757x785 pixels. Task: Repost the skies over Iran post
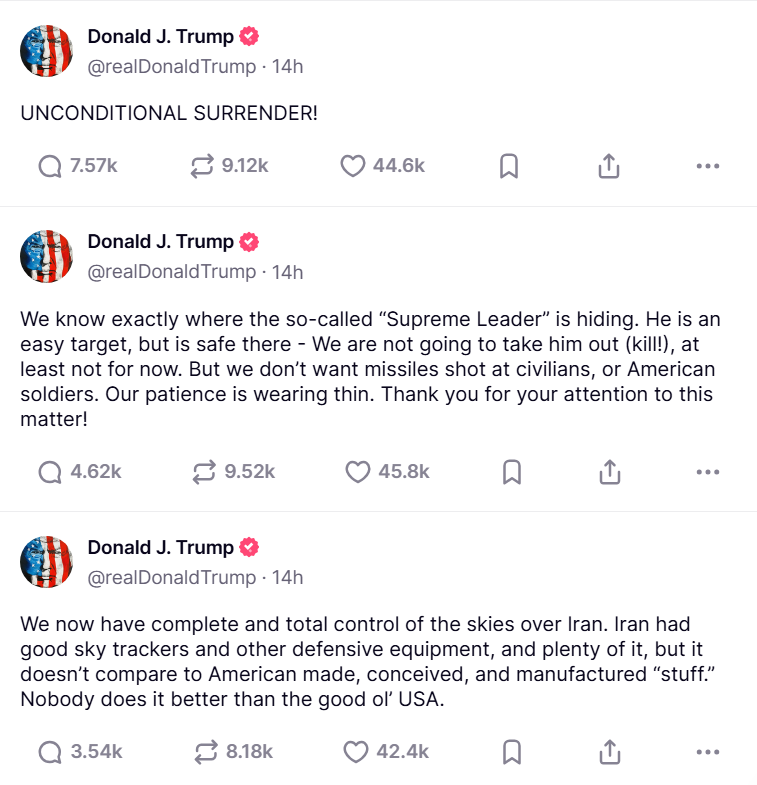(203, 751)
